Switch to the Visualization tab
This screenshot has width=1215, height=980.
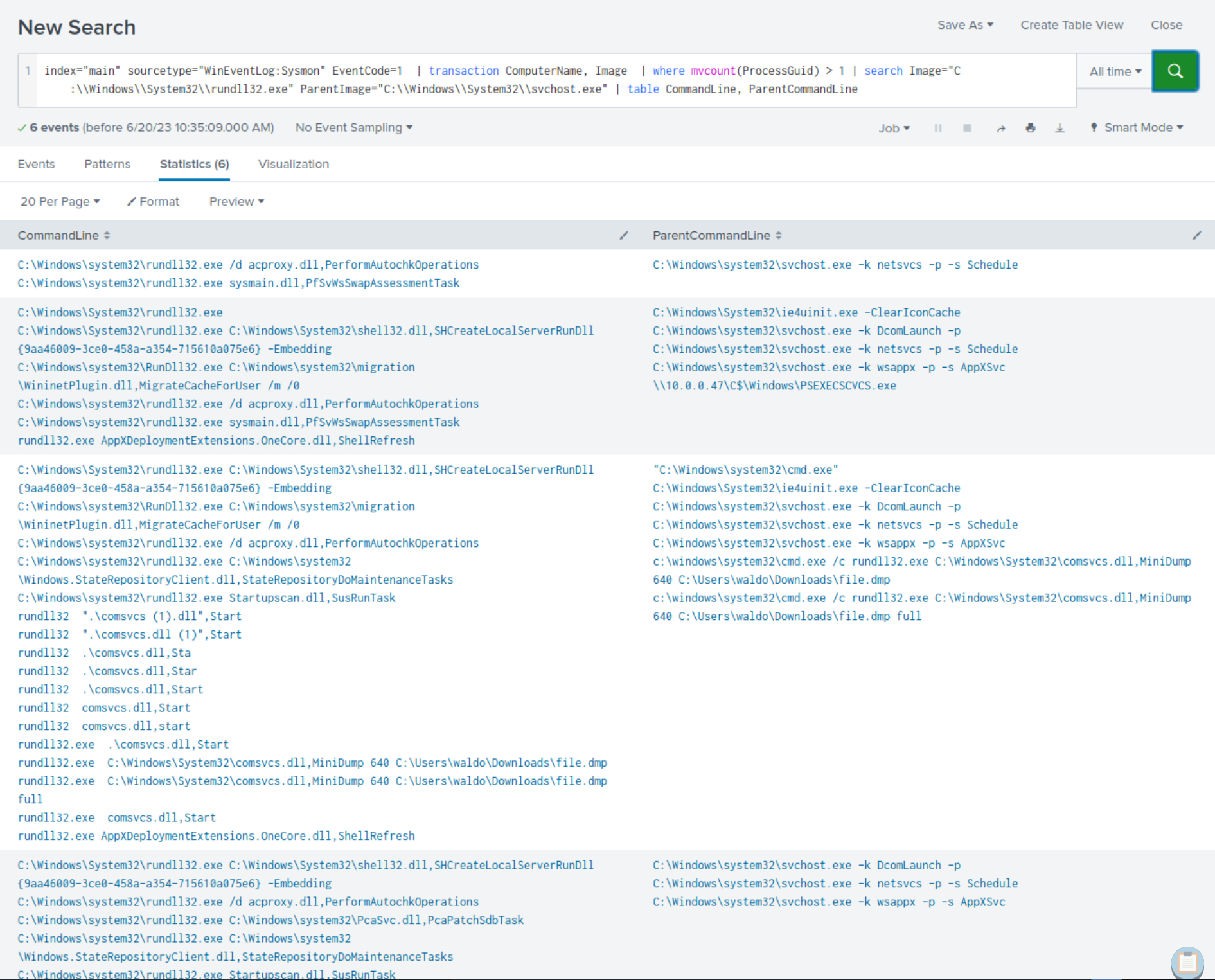tap(294, 164)
